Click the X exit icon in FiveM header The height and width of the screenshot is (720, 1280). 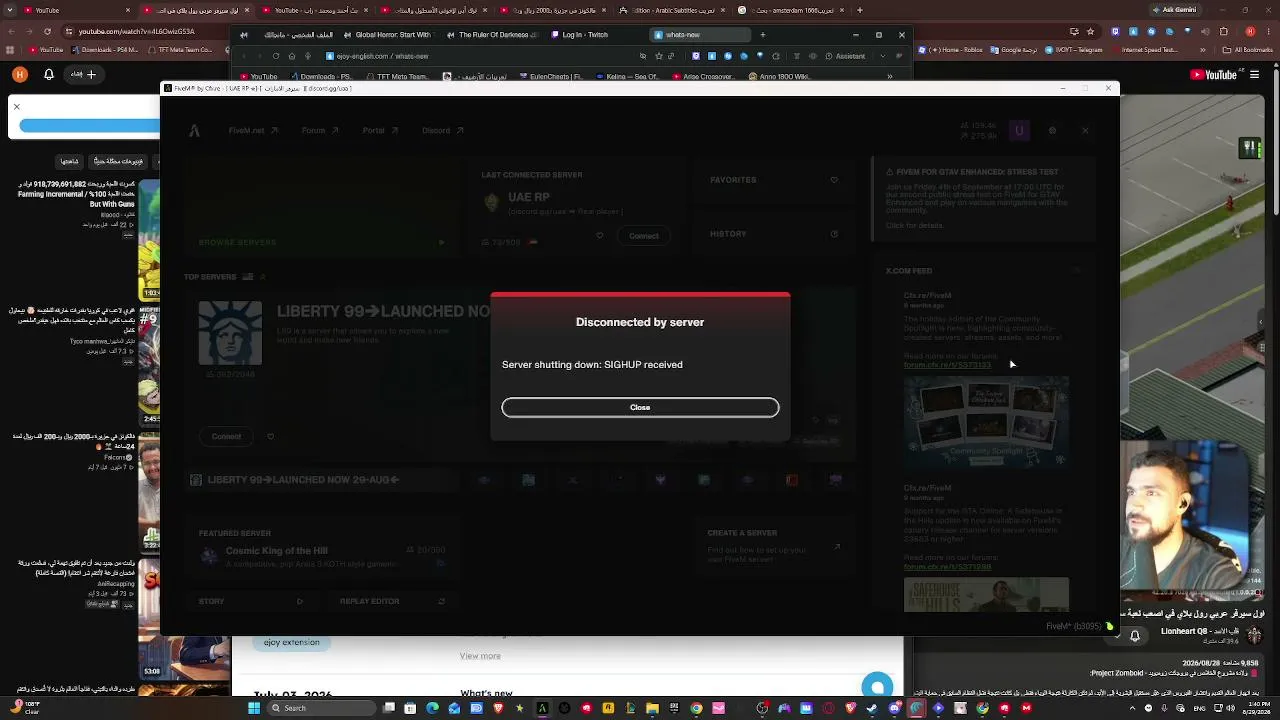click(1085, 130)
